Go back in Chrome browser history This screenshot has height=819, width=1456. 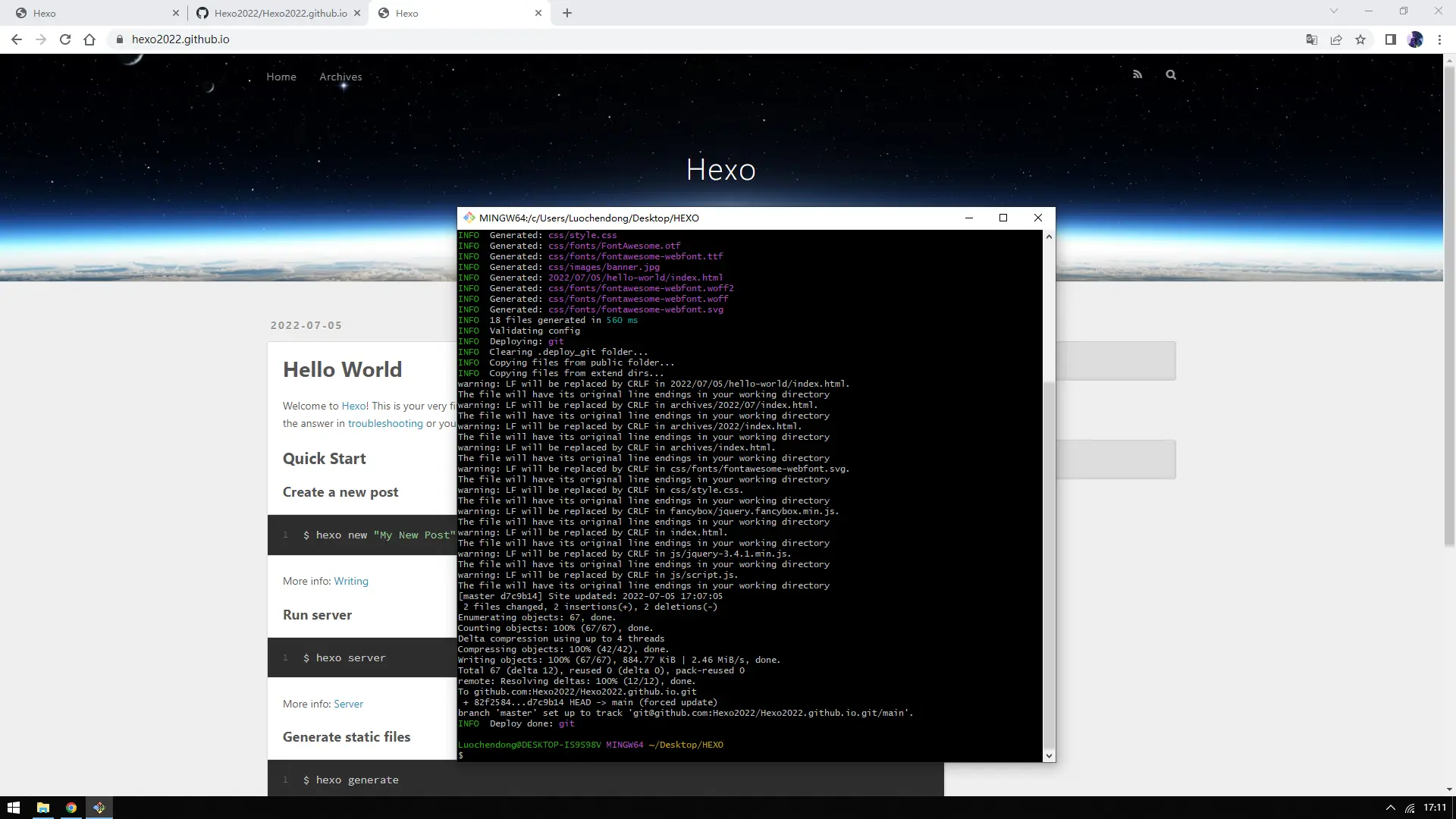[x=17, y=39]
